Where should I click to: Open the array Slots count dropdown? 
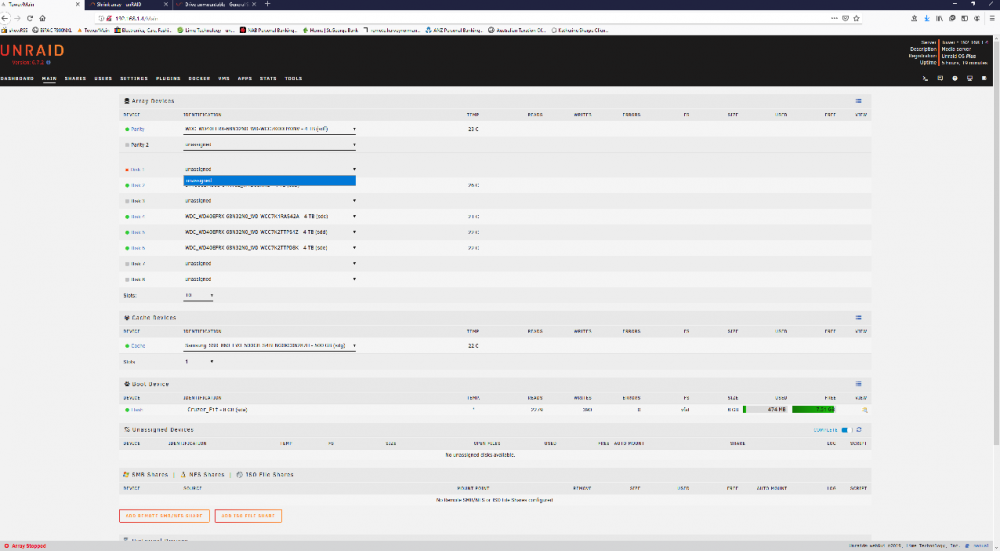coord(198,295)
